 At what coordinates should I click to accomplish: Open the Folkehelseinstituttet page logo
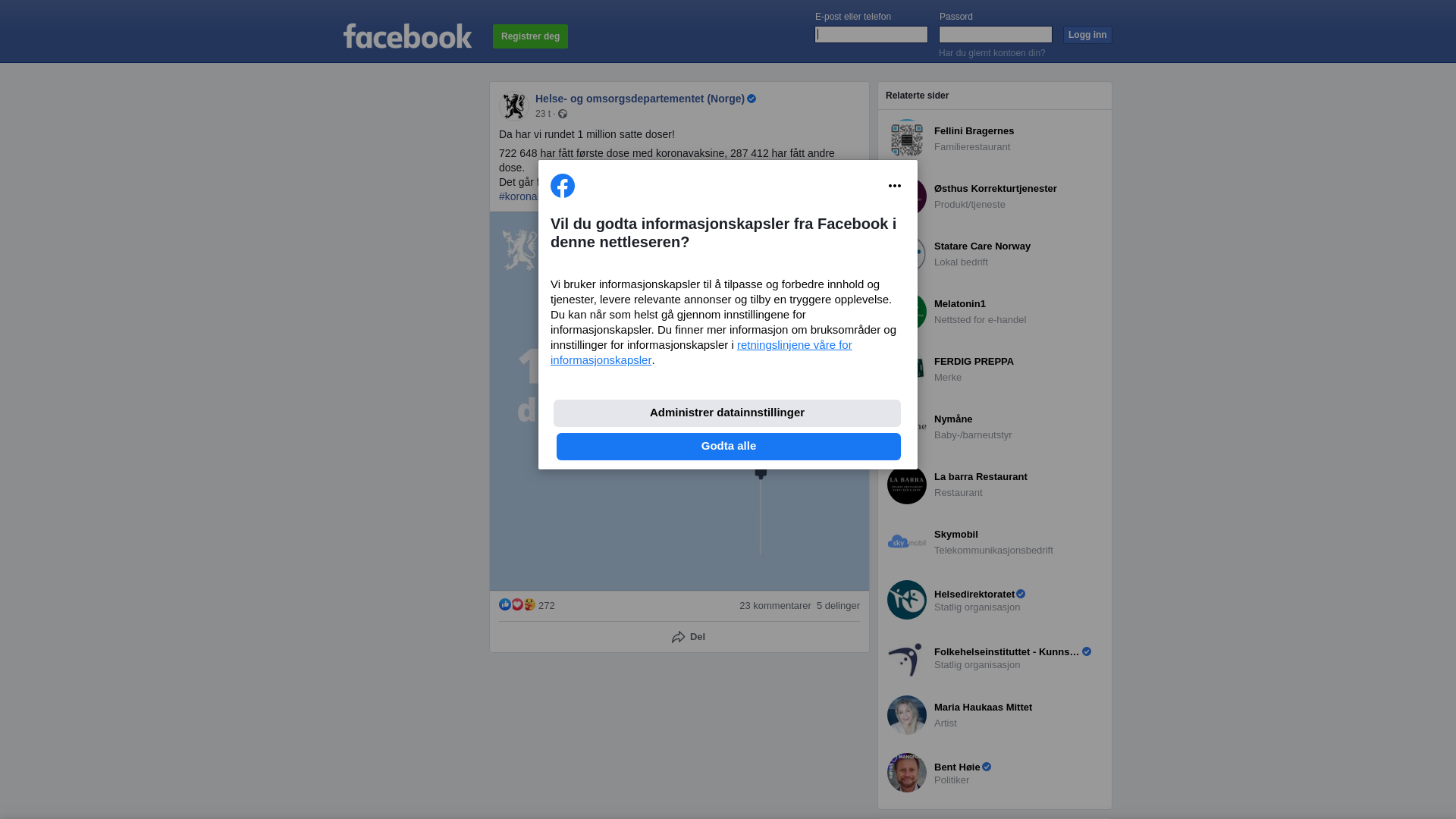tap(907, 657)
